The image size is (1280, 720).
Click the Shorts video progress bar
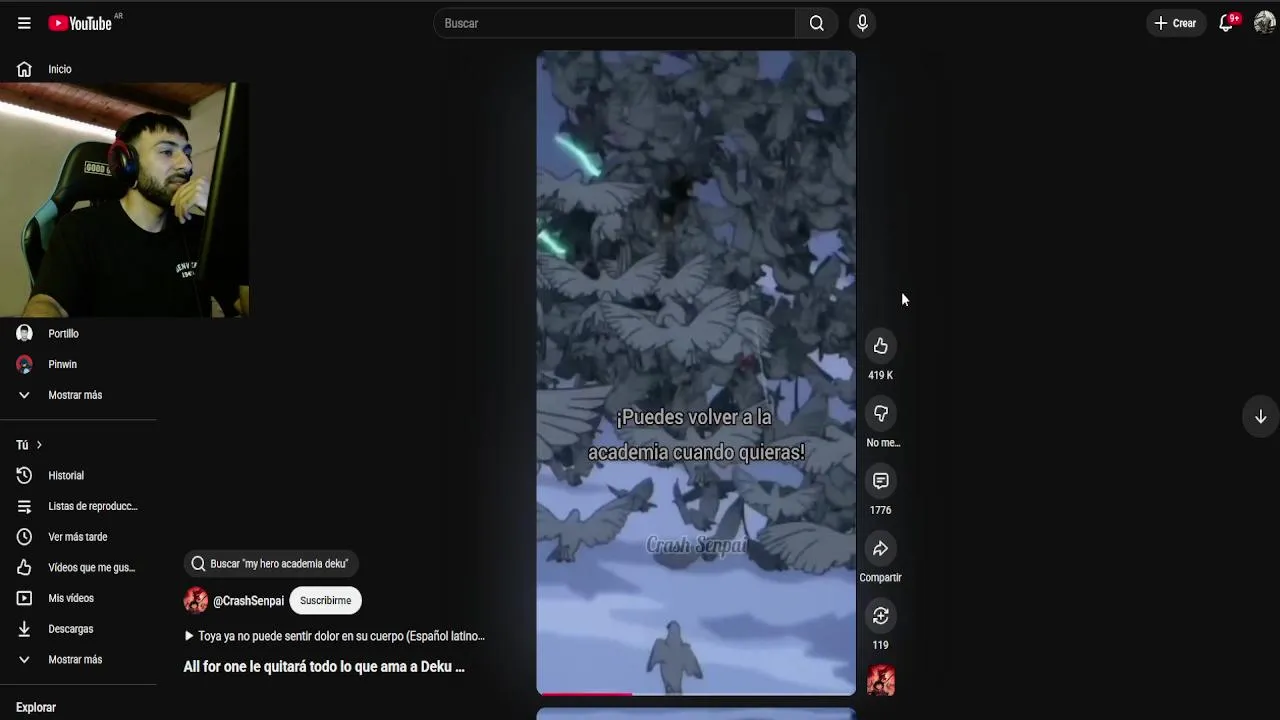point(696,692)
